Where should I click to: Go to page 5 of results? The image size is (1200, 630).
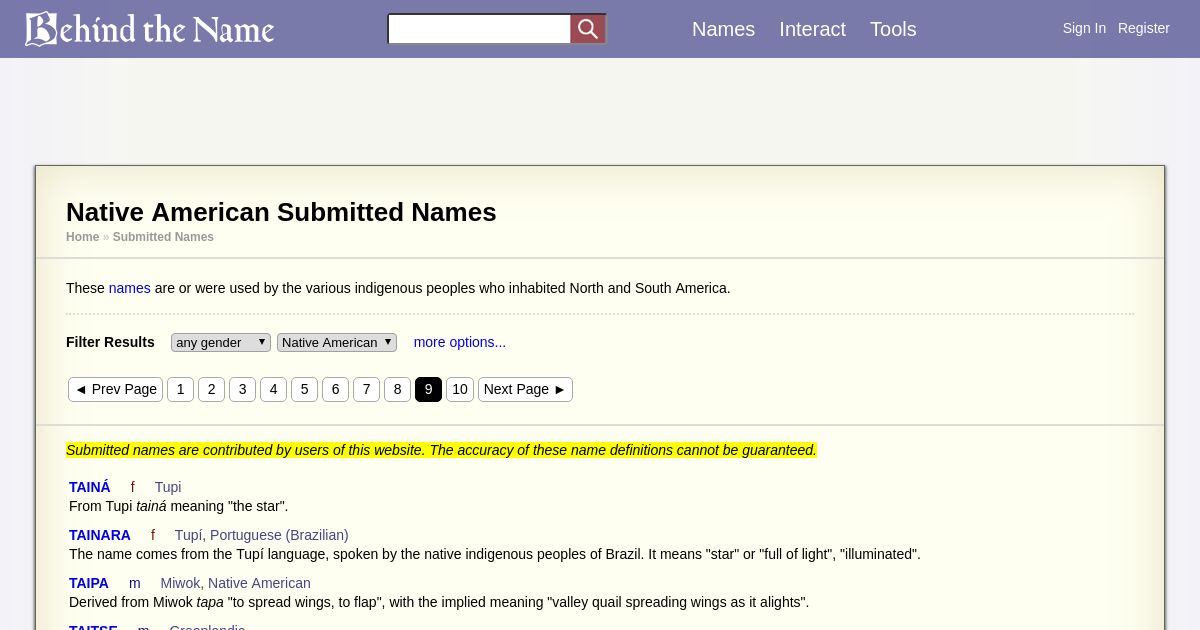click(304, 389)
